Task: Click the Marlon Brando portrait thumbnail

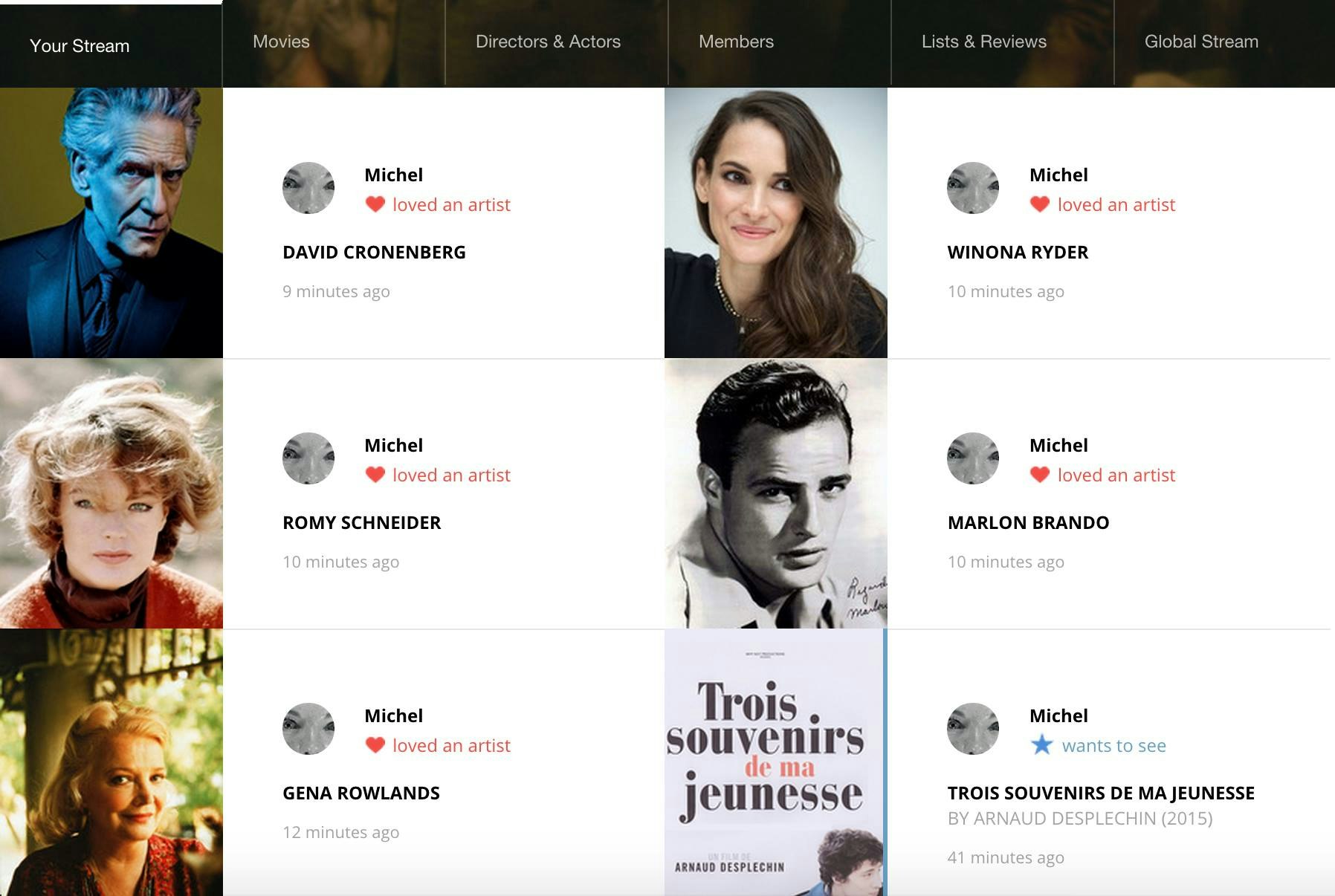Action: pos(776,494)
